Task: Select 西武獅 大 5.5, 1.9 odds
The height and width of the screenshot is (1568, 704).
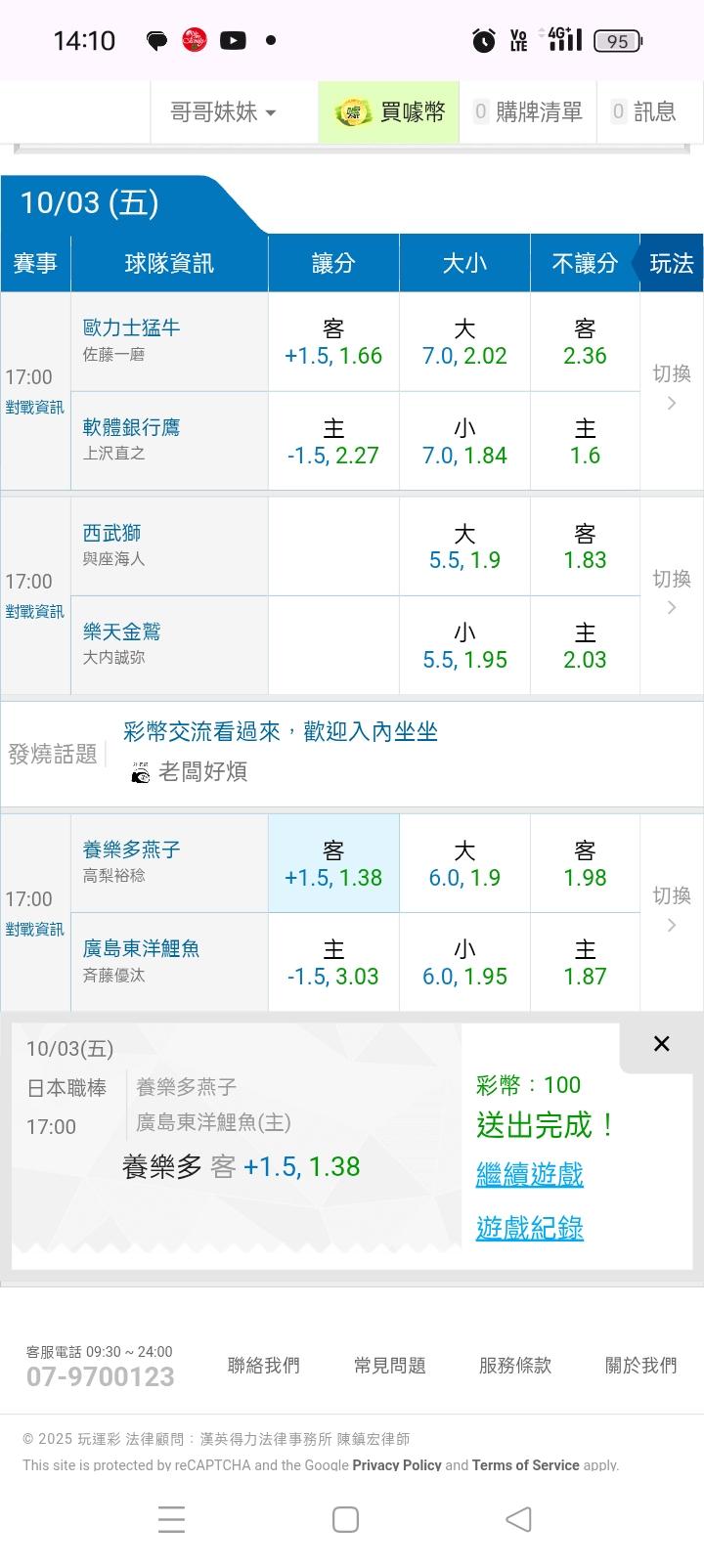Action: 464,546
